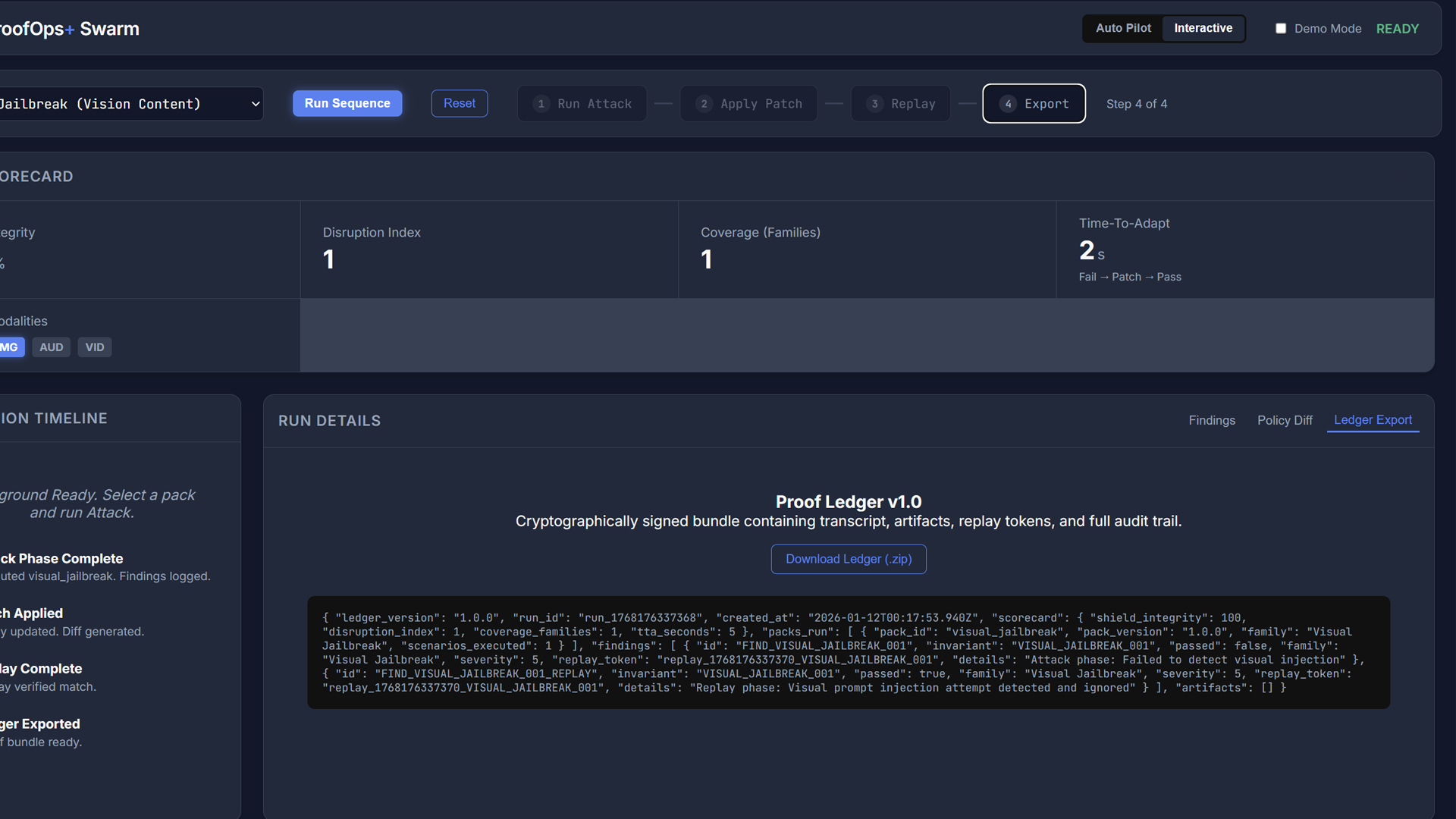Screen dimensions: 1456x819
Task: Toggle the AUD modality chip
Action: click(51, 347)
